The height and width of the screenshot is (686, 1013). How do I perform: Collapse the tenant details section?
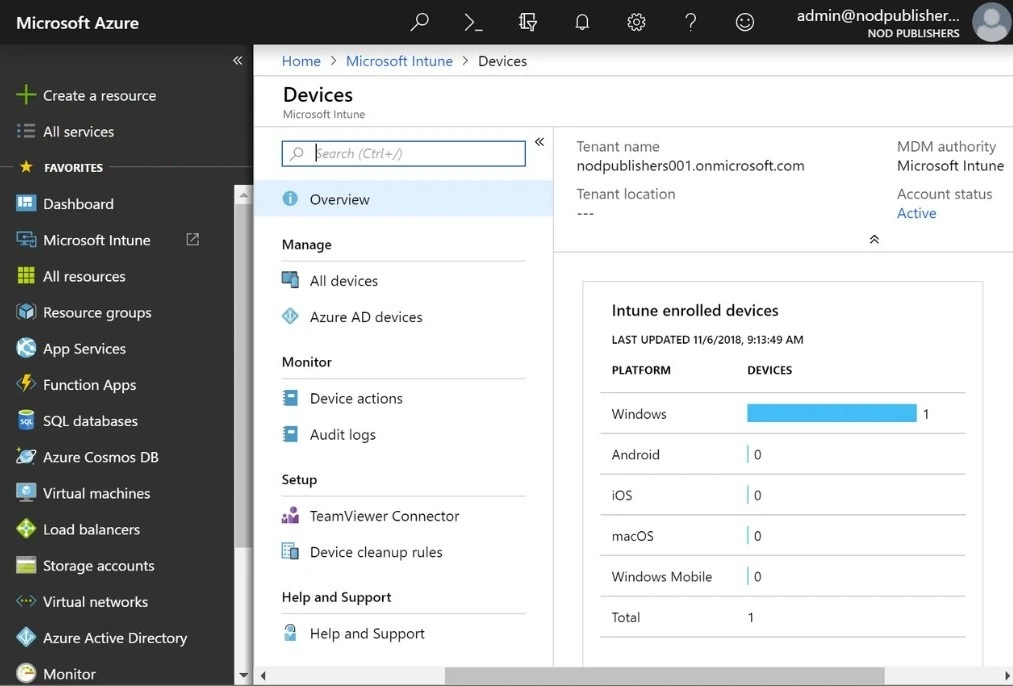[x=874, y=239]
